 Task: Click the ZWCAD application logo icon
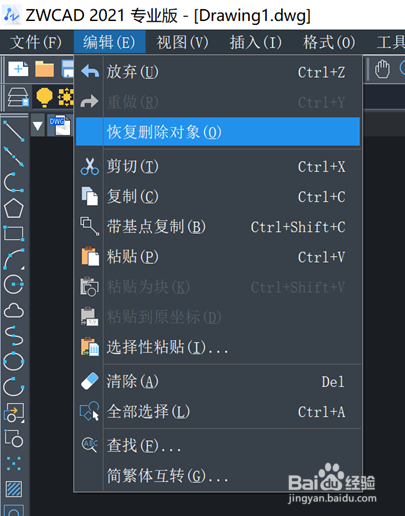click(x=11, y=15)
